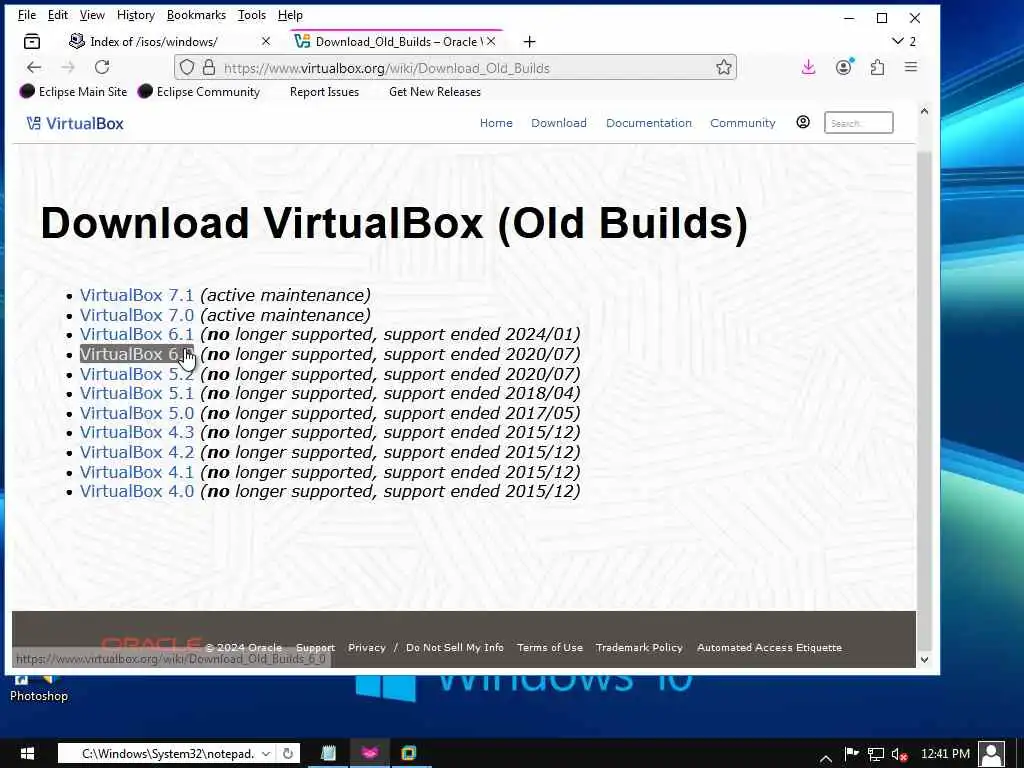The image size is (1024, 768).
Task: Open the Firefox account icon
Action: pos(844,67)
